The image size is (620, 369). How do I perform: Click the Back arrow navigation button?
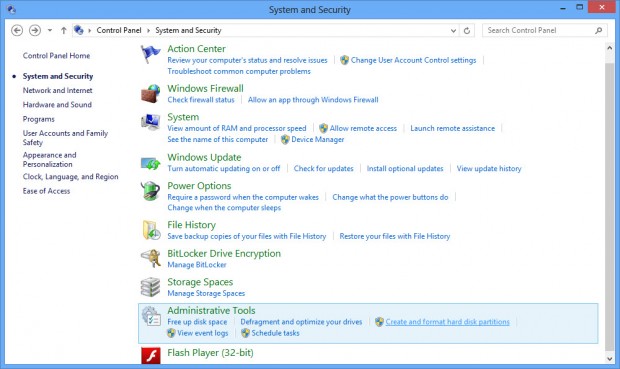coord(17,30)
